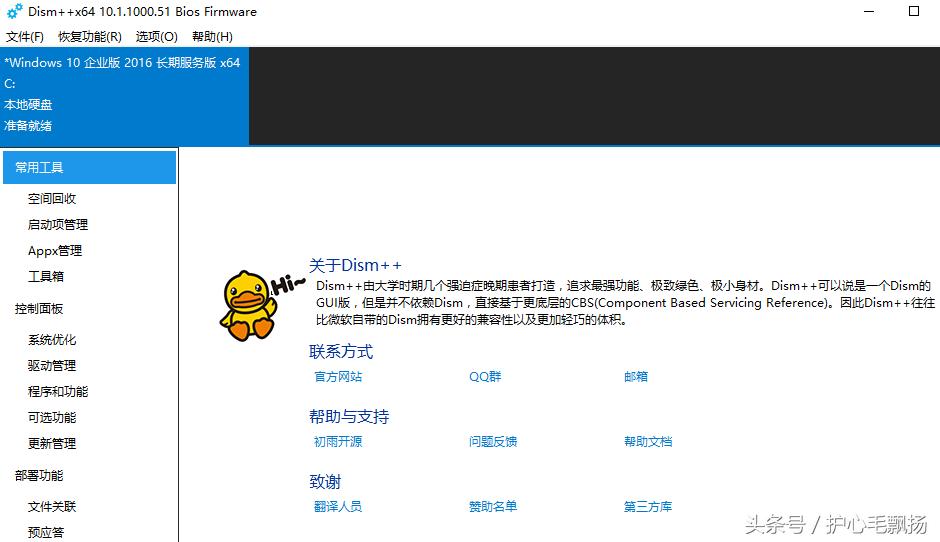Screen dimensions: 940x542
Task: Click the 赞助名单 link
Action: click(x=493, y=507)
